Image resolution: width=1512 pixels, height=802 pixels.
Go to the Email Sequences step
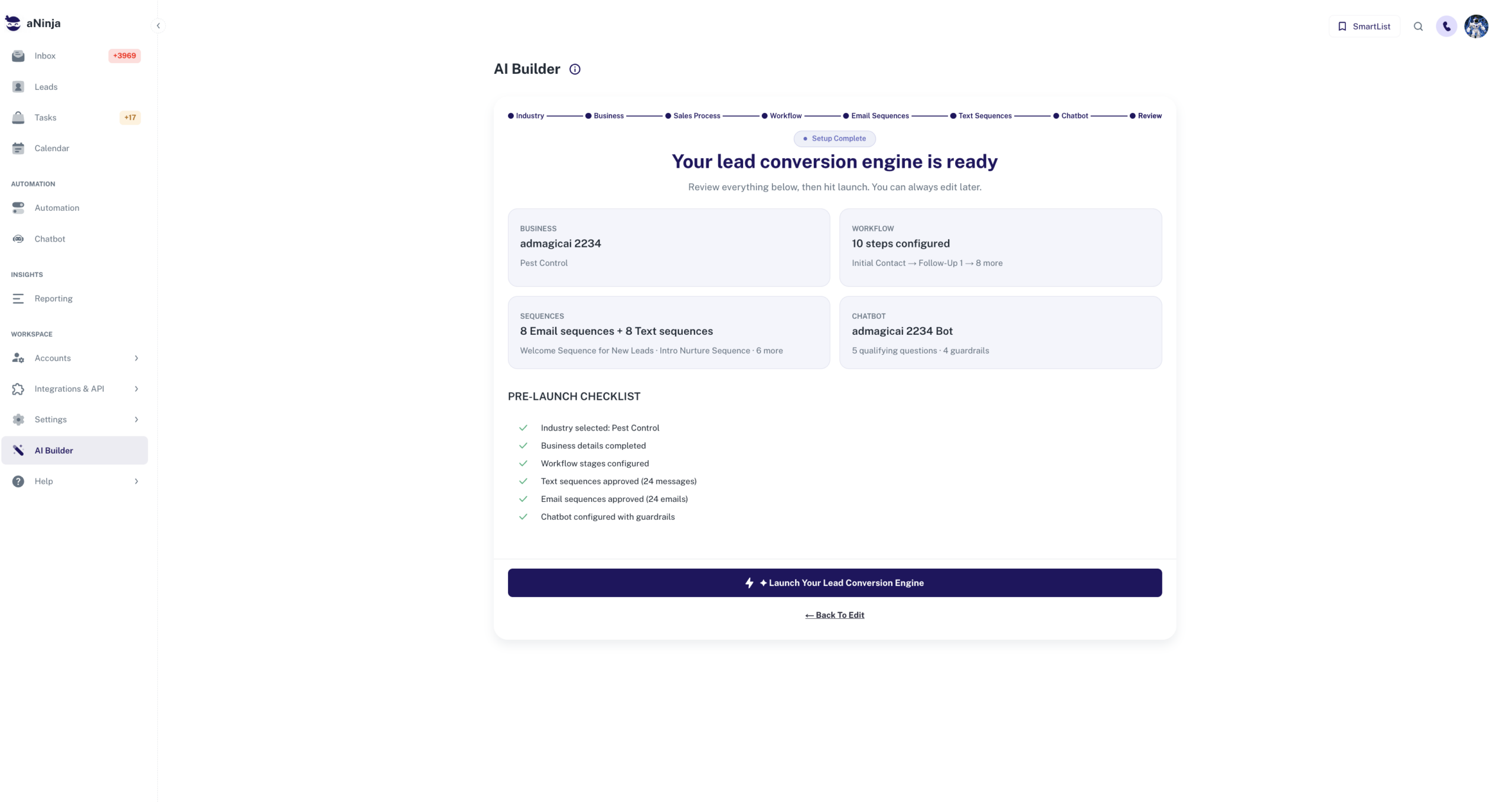click(x=876, y=116)
